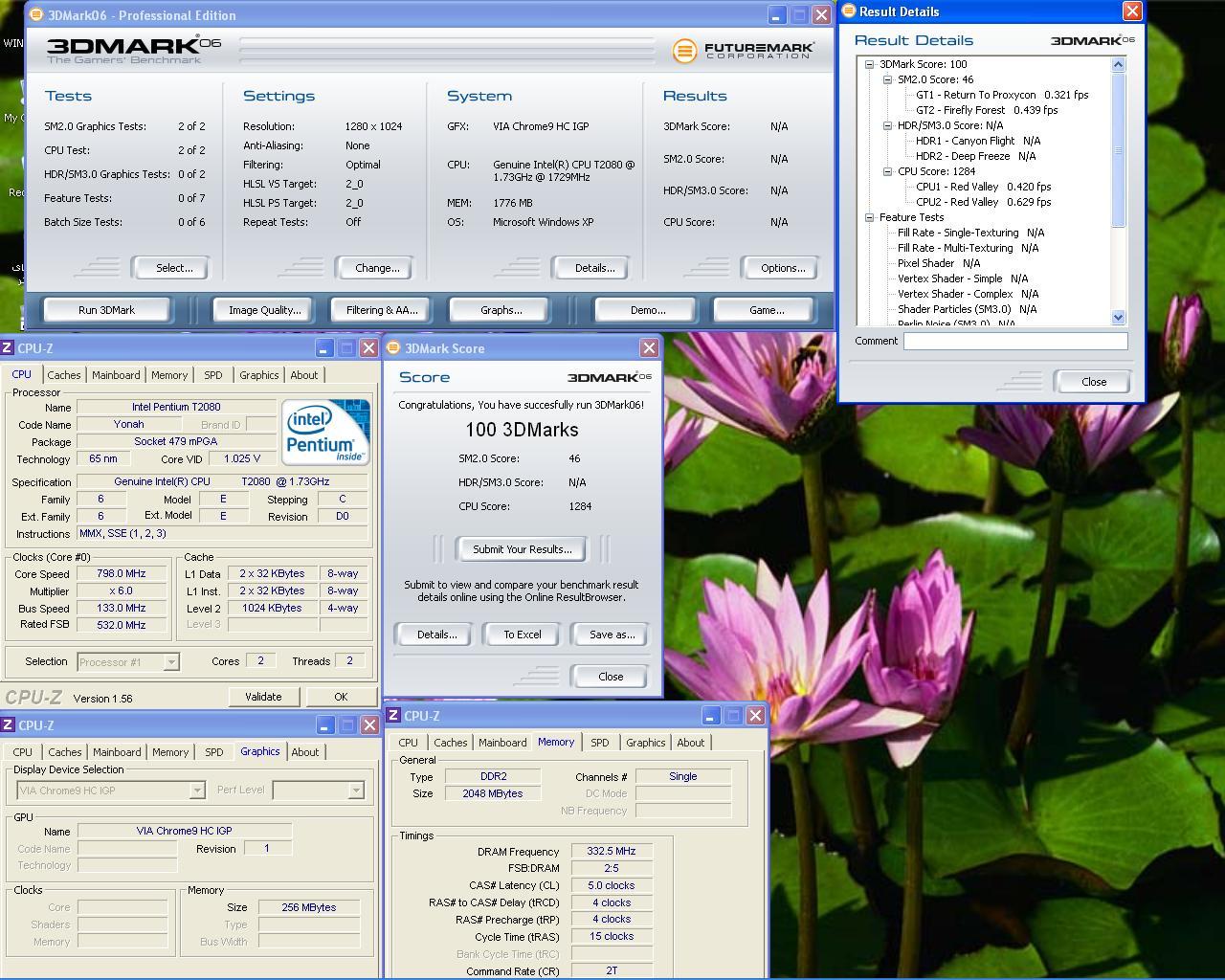Click Run 3DMark button
The width and height of the screenshot is (1225, 980).
(x=107, y=310)
